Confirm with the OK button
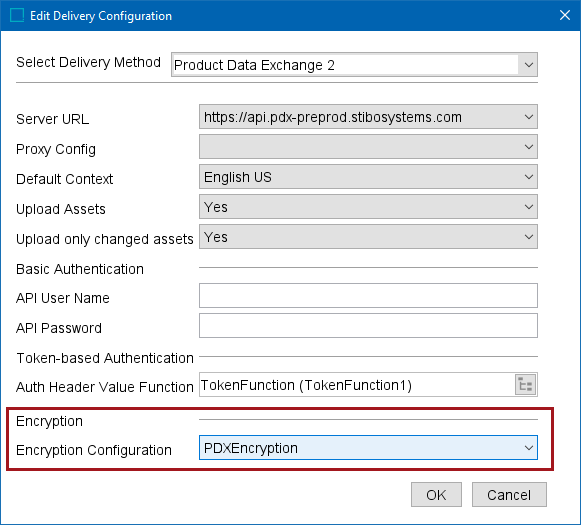 coord(436,495)
